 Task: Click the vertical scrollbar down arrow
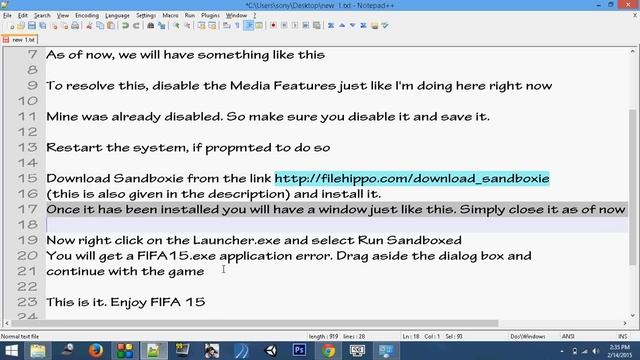coord(633,315)
